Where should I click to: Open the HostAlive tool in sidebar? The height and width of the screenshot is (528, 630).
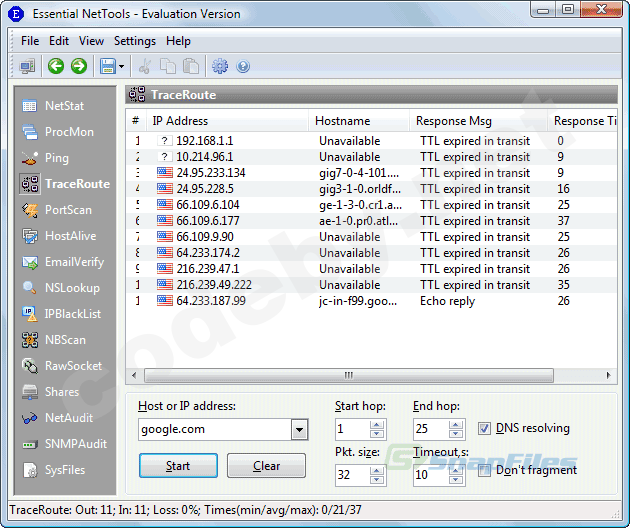point(59,236)
